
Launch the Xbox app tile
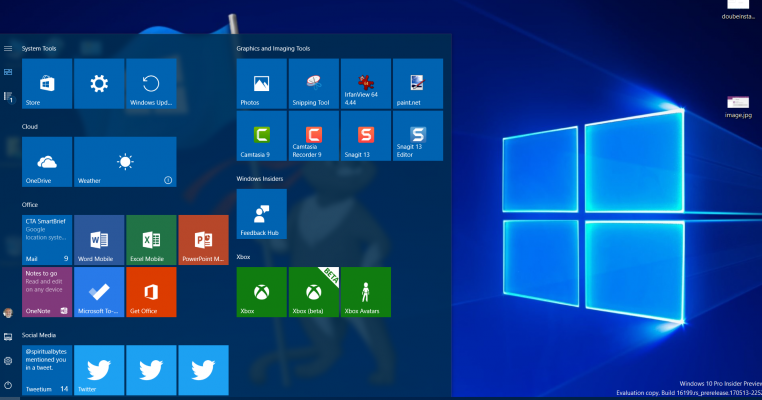coord(262,292)
